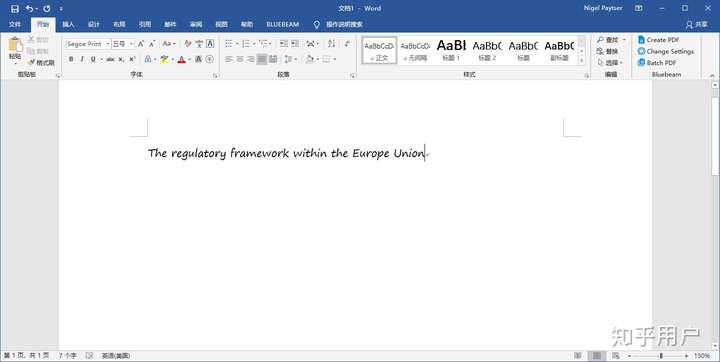Expand the numbered list dropdown
This screenshot has width=720, height=362.
(254, 44)
